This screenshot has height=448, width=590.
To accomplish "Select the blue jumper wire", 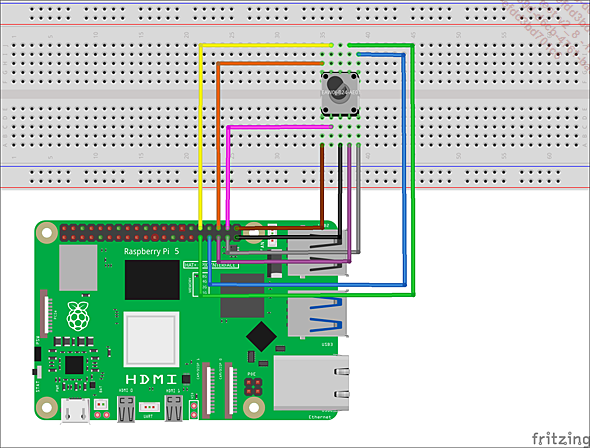I will pos(404,169).
